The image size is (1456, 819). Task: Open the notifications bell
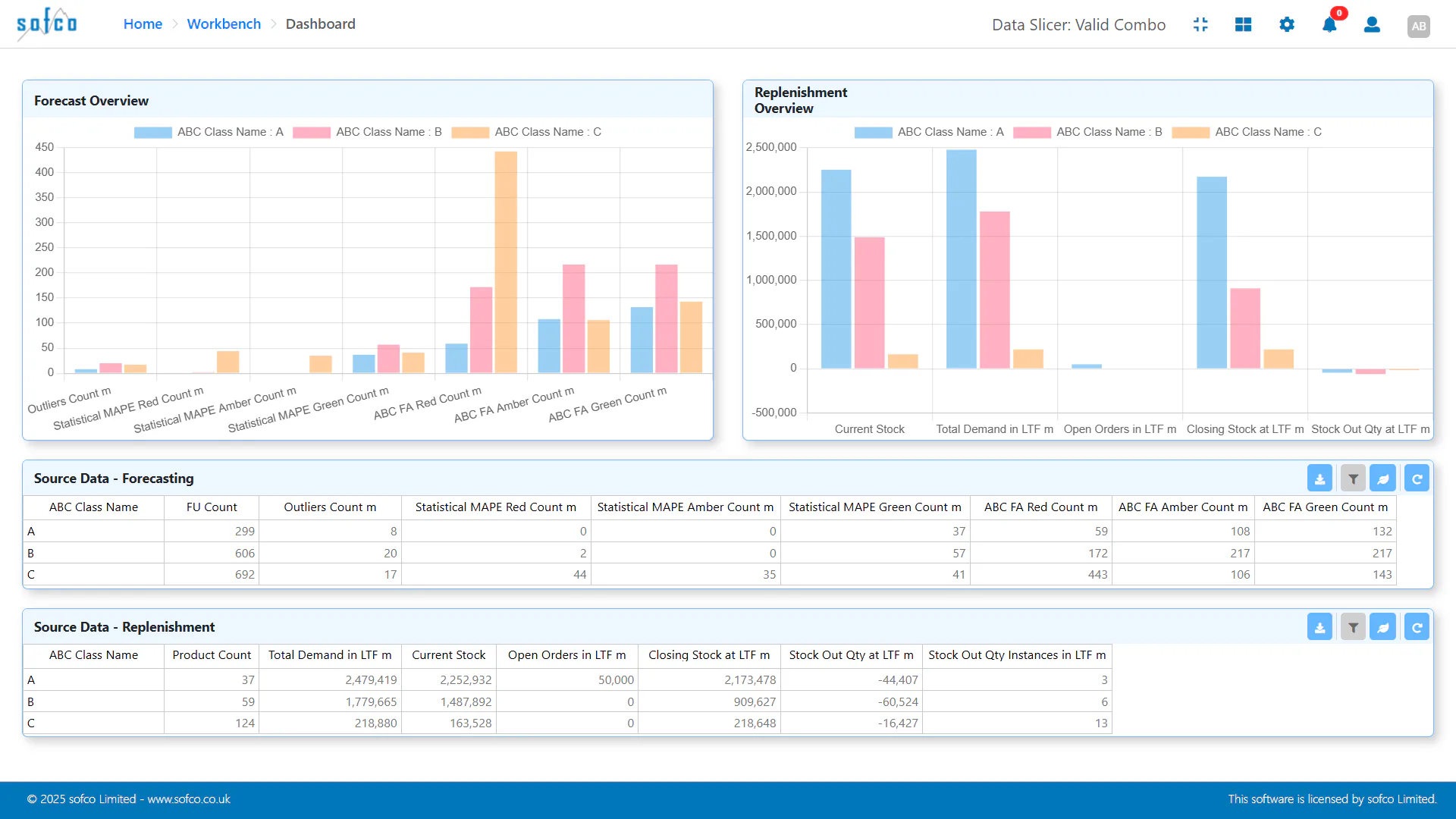[x=1330, y=24]
